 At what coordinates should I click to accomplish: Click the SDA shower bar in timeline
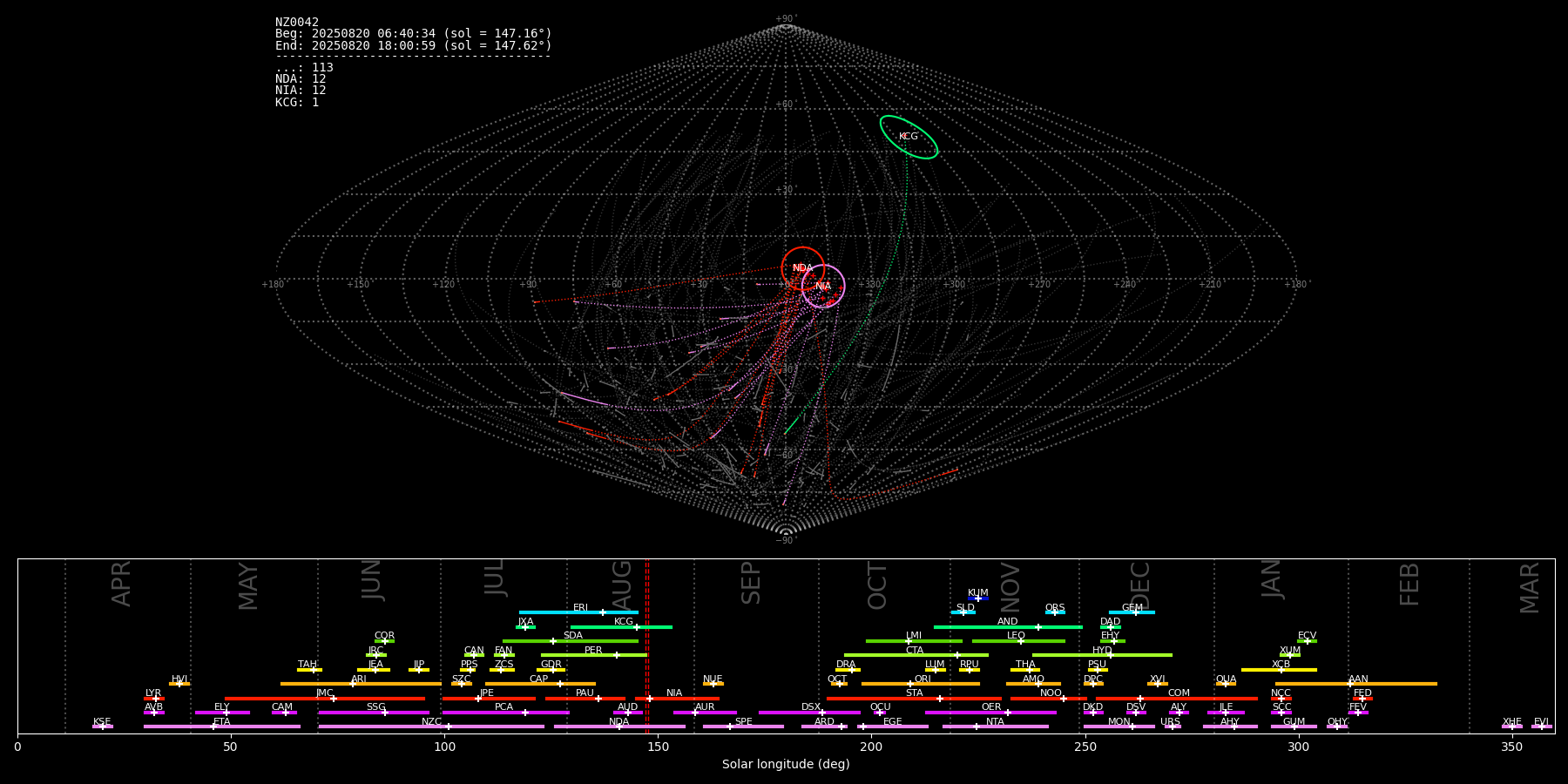571,641
